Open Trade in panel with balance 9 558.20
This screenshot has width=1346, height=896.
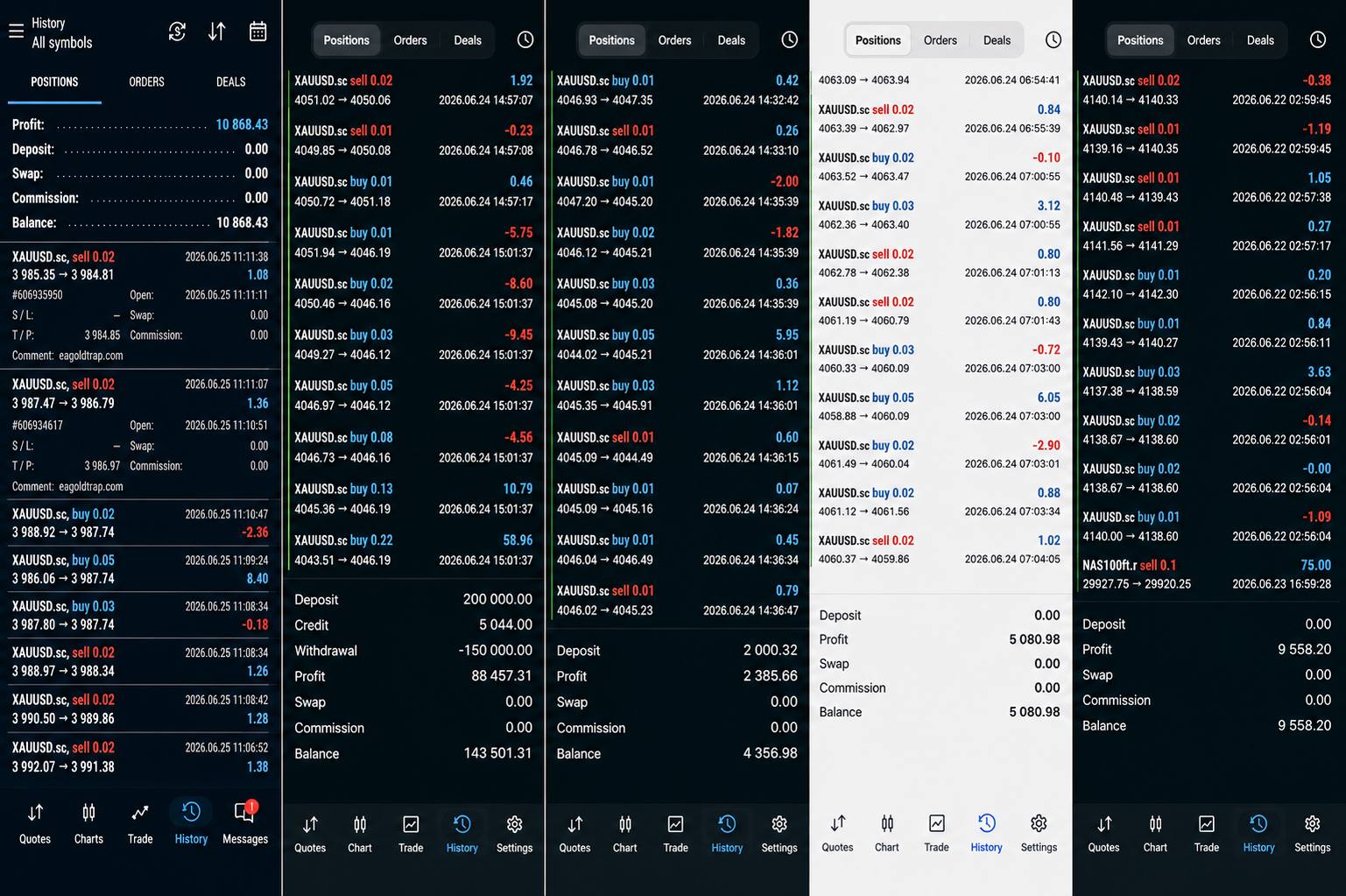(x=1207, y=834)
